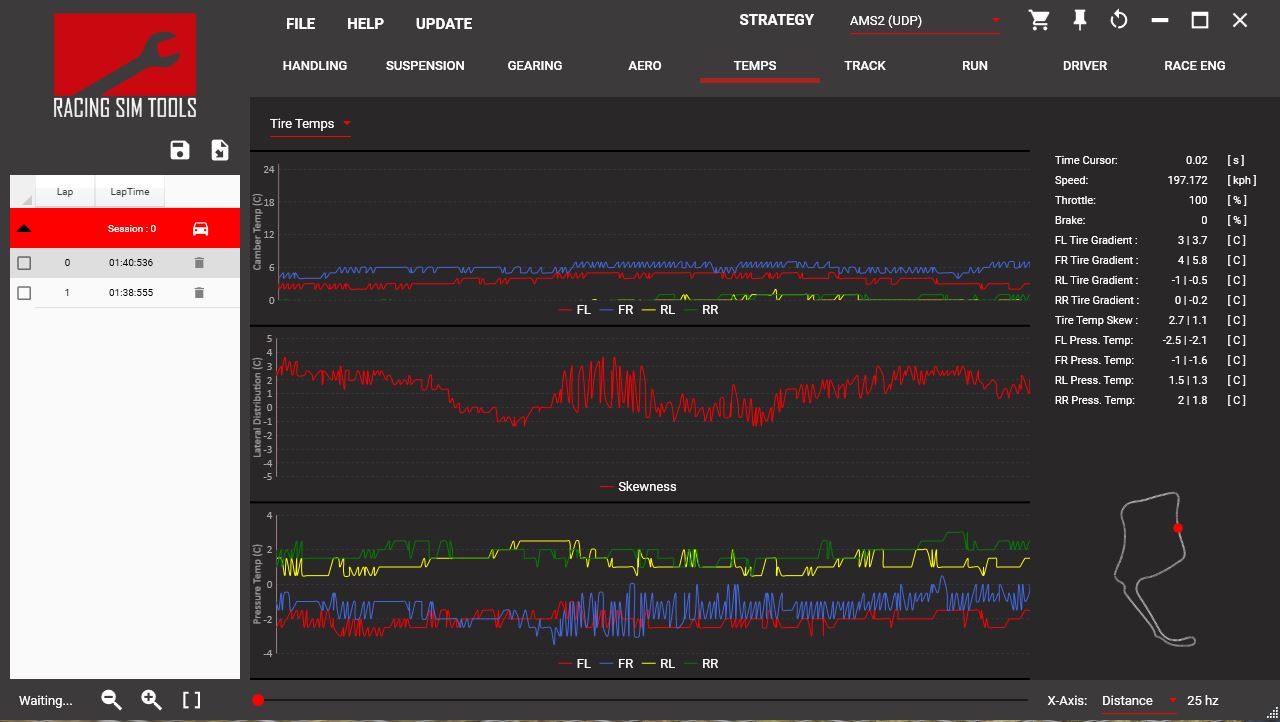Minimize the application window
This screenshot has width=1280, height=722.
click(1160, 20)
